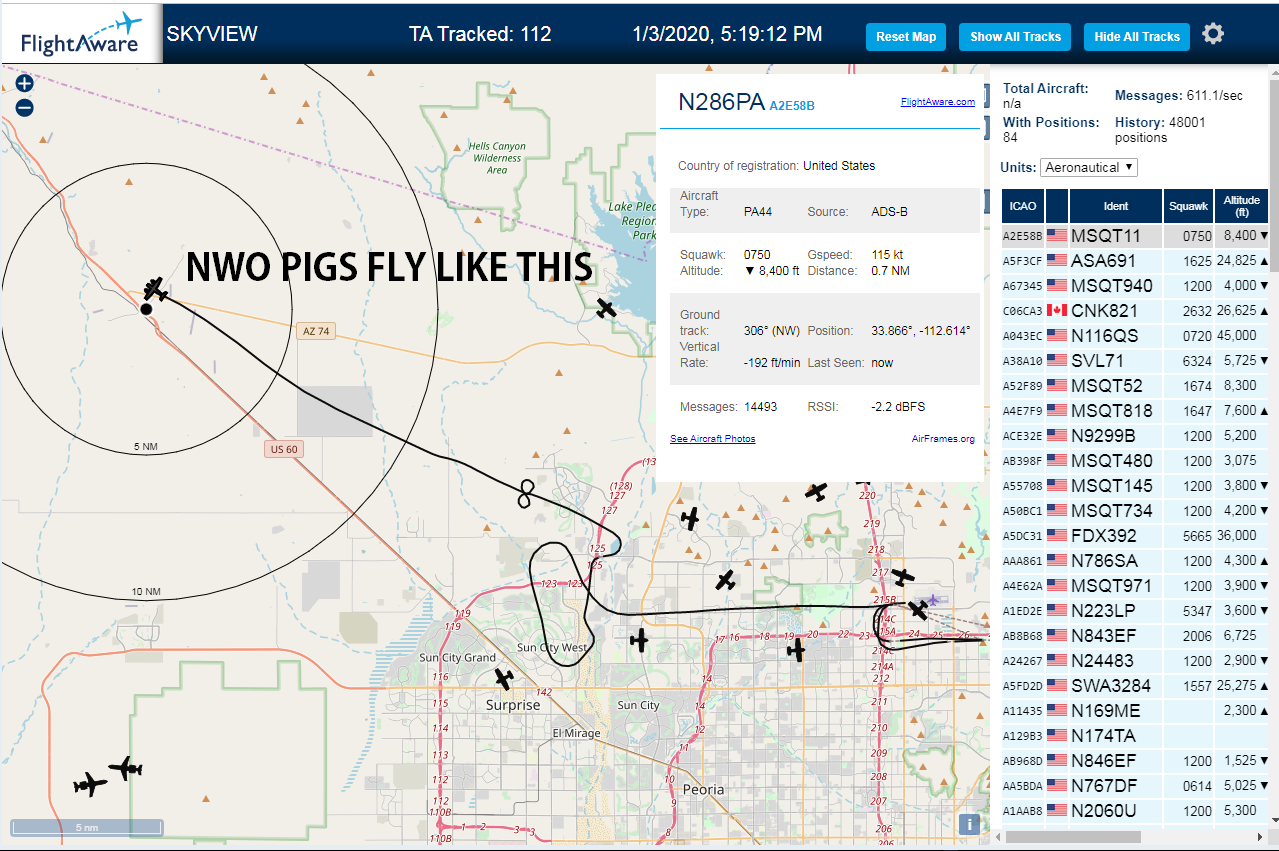Sort the table by ICAO column
This screenshot has width=1279, height=851.
(x=1022, y=206)
